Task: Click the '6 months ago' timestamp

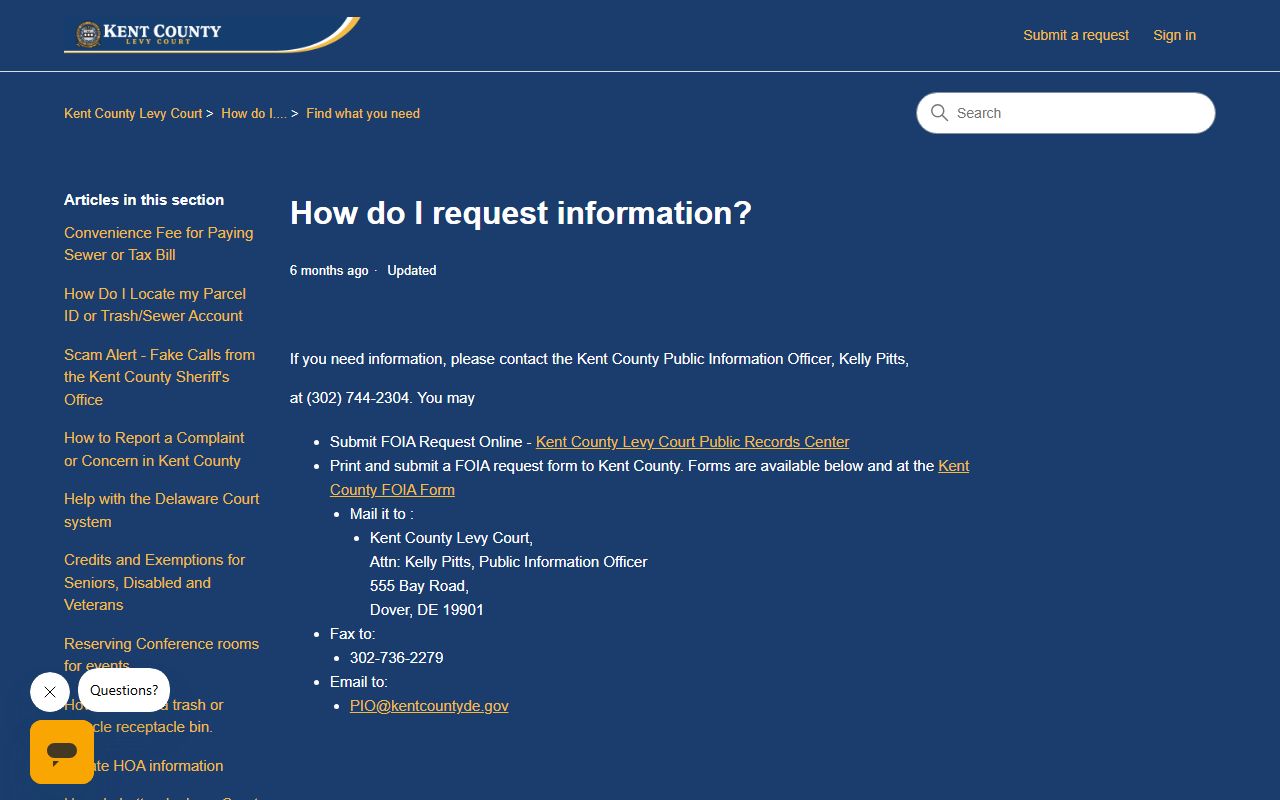Action: pyautogui.click(x=329, y=271)
